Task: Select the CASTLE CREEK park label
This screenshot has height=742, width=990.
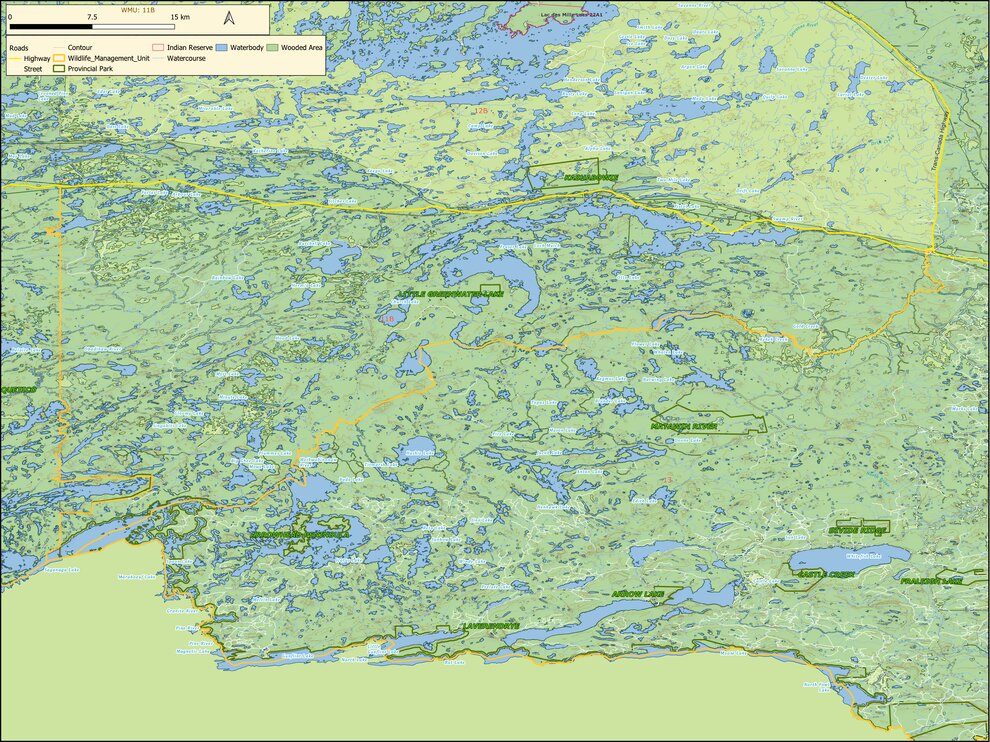Action: click(x=827, y=573)
